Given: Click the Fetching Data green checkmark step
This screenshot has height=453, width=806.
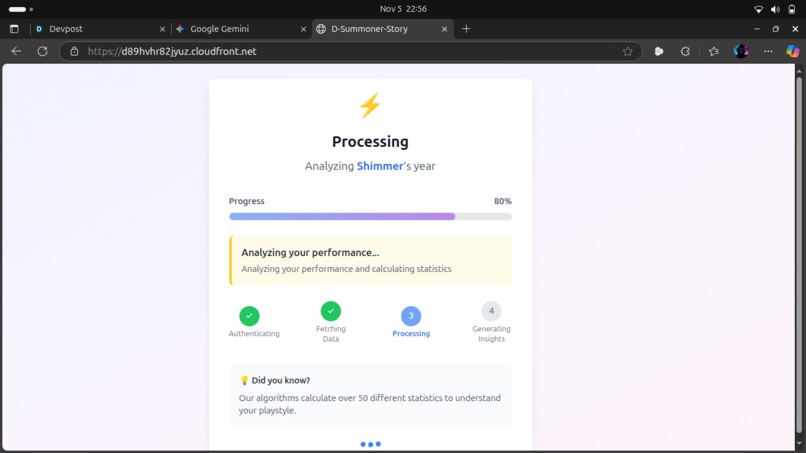Looking at the screenshot, I should click(x=331, y=311).
